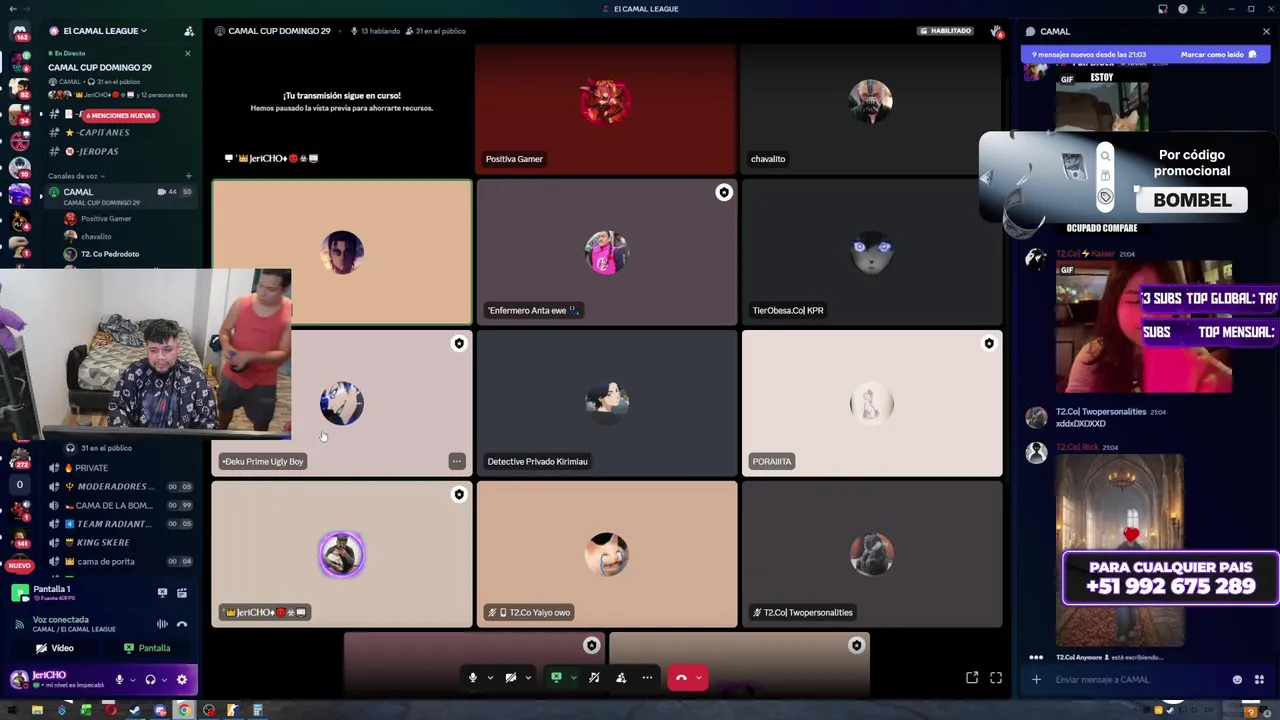Focus the PORAIIITA participant tile

coord(871,403)
